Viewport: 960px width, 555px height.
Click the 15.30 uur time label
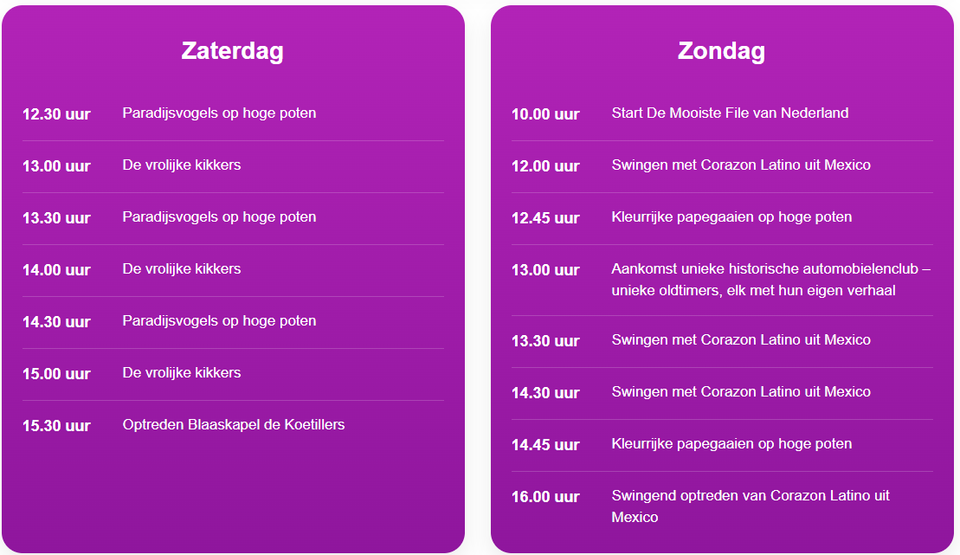pos(57,426)
